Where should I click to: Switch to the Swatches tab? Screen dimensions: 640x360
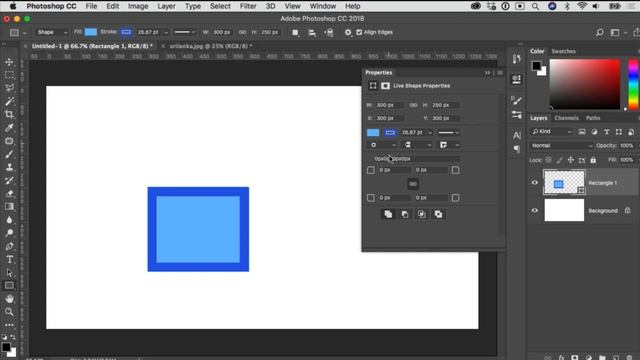coord(563,51)
